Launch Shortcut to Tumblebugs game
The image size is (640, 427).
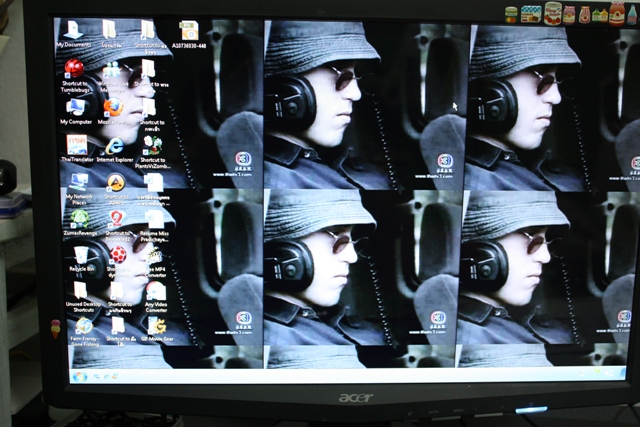pyautogui.click(x=75, y=77)
